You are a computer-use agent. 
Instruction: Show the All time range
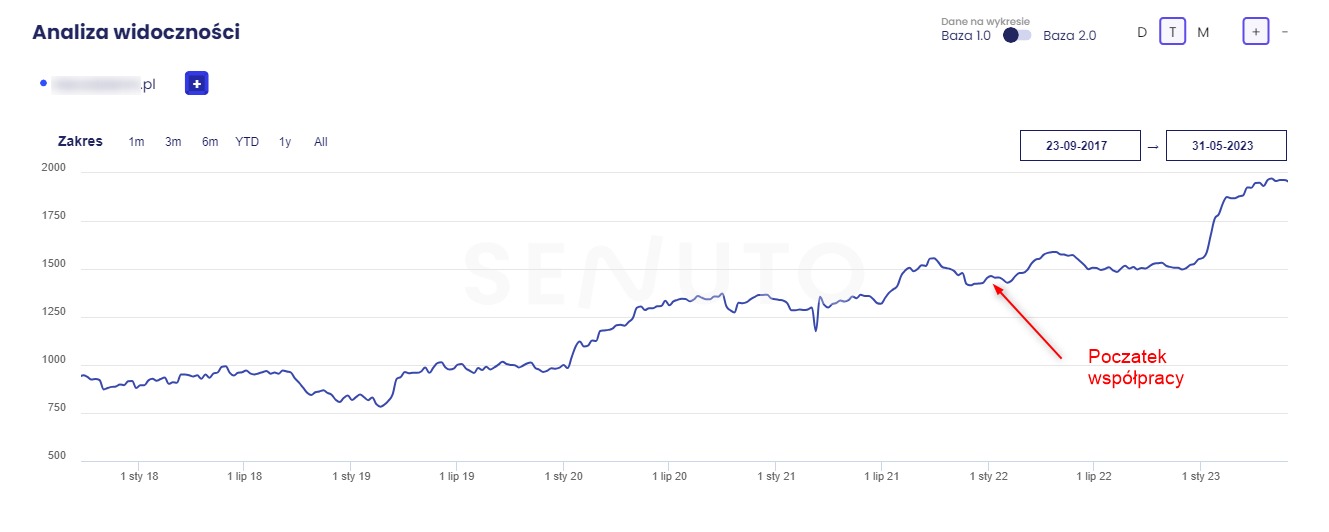click(321, 142)
